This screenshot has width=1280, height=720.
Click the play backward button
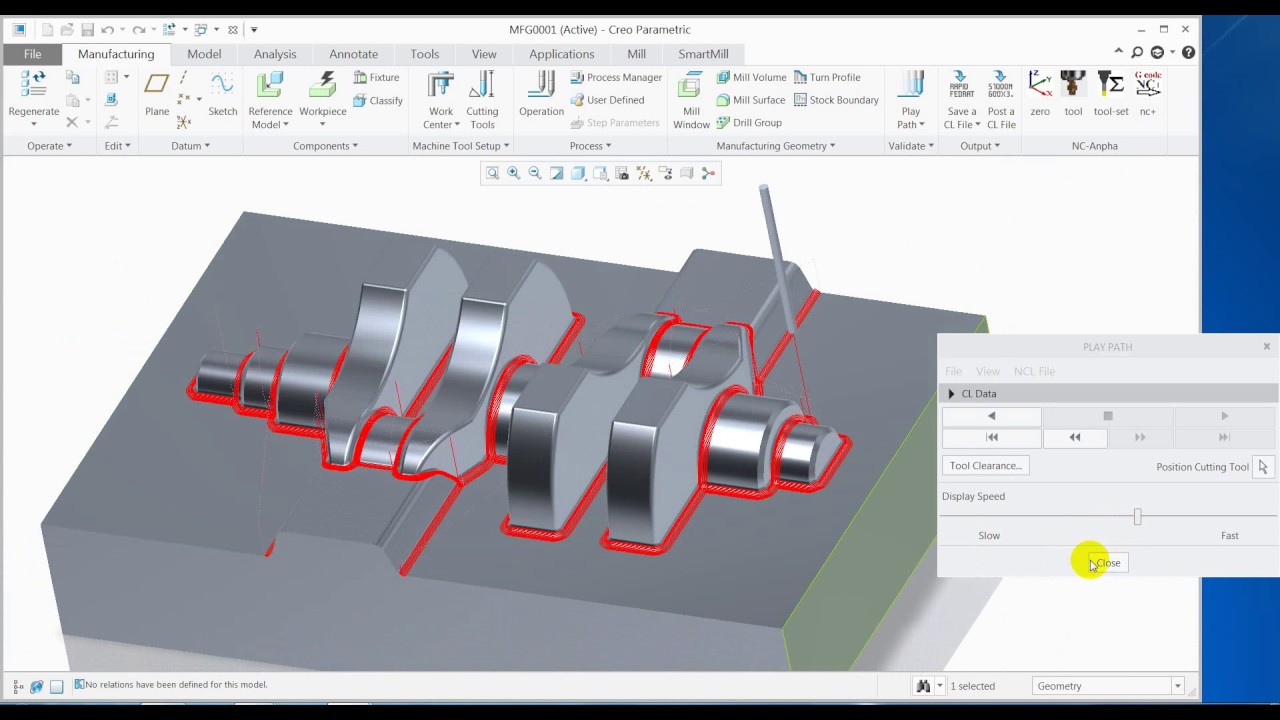click(992, 416)
